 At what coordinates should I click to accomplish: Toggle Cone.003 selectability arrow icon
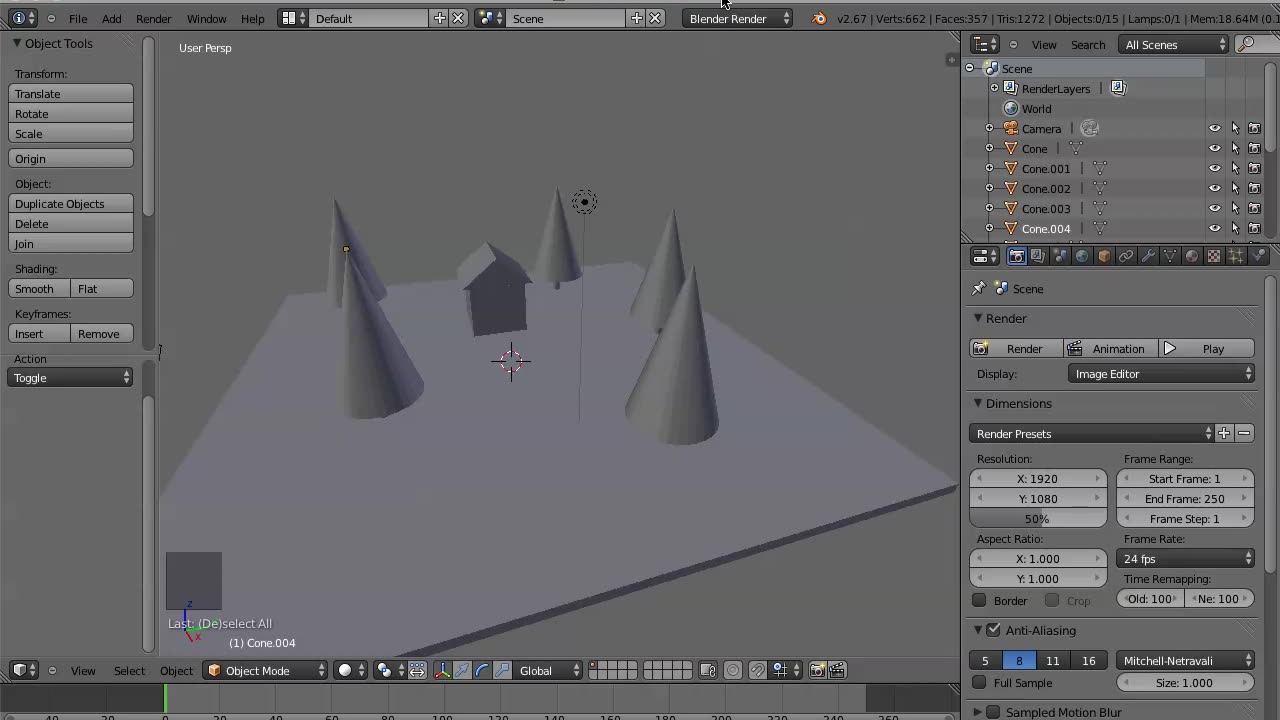(x=1235, y=208)
